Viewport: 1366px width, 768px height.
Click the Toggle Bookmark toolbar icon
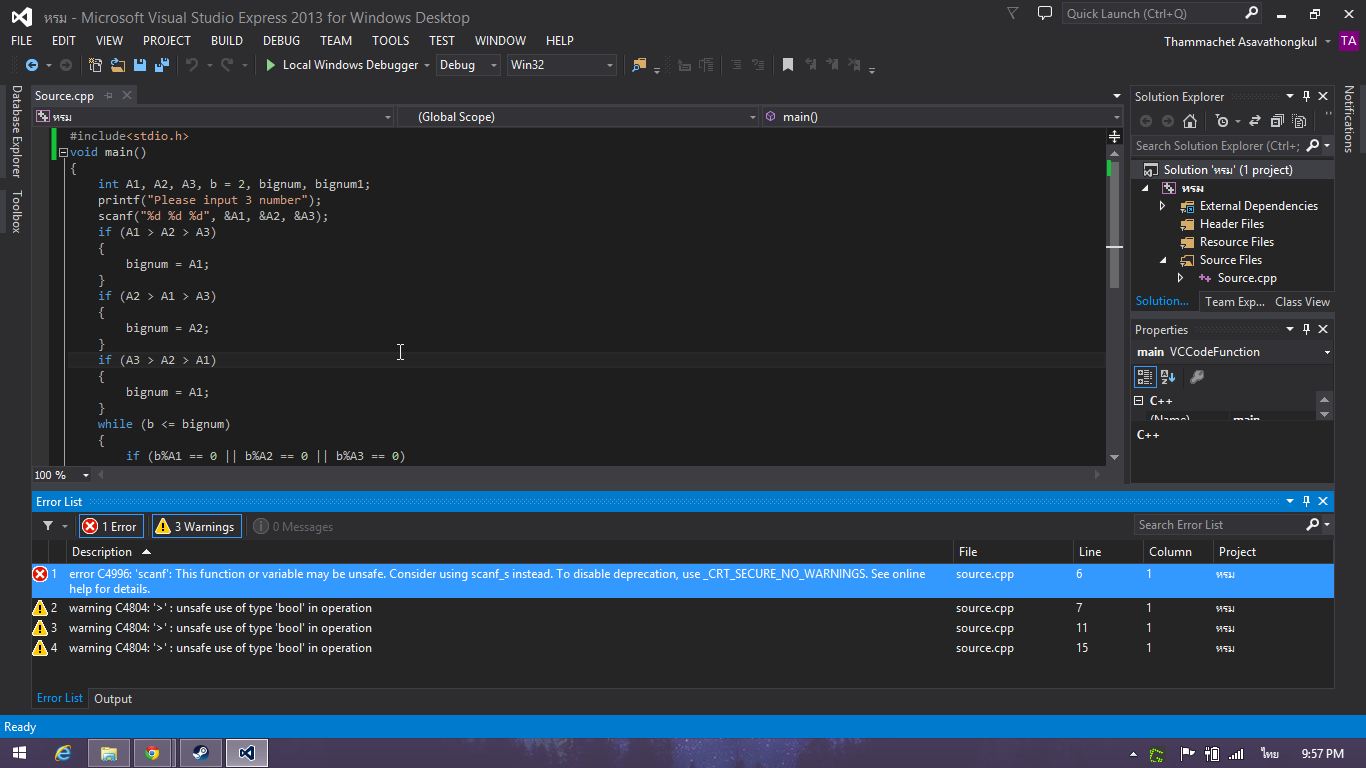(788, 65)
